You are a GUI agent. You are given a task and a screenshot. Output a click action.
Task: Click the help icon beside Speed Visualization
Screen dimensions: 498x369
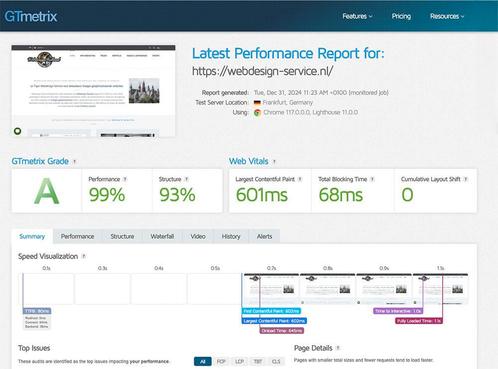click(84, 256)
